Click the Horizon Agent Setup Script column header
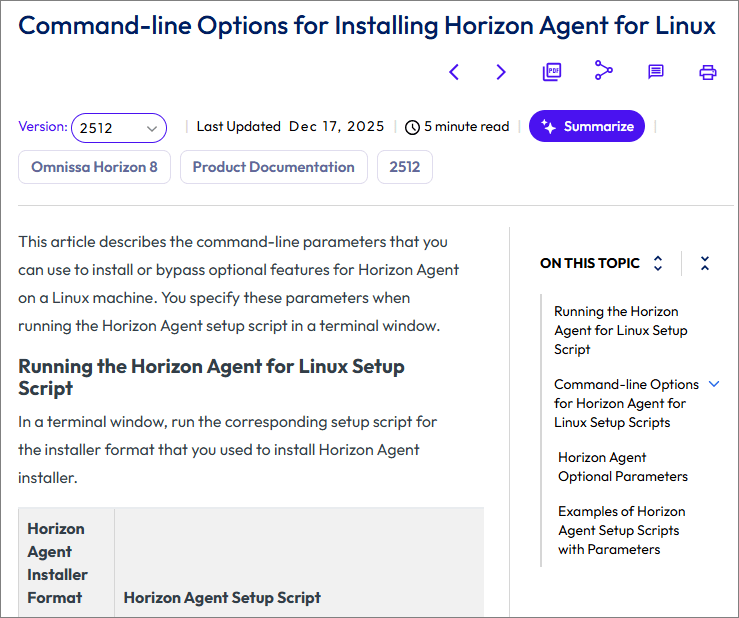739x618 pixels. pos(222,597)
